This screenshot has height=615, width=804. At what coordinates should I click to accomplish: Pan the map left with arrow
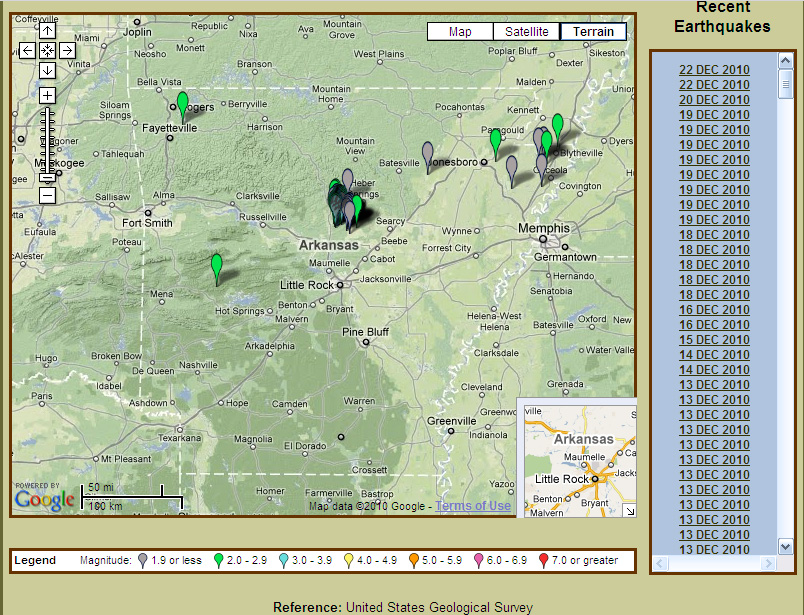click(27, 50)
